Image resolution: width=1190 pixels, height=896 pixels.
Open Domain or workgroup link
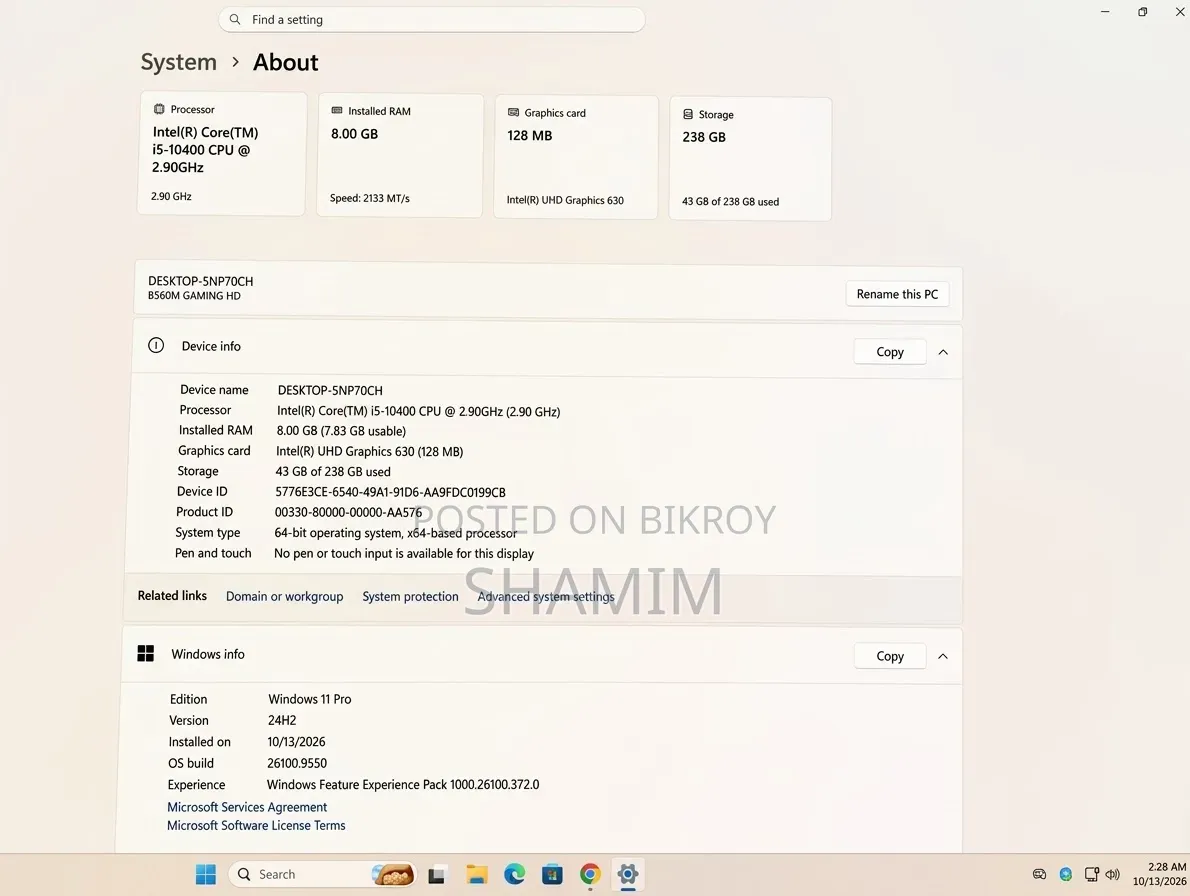coord(285,596)
